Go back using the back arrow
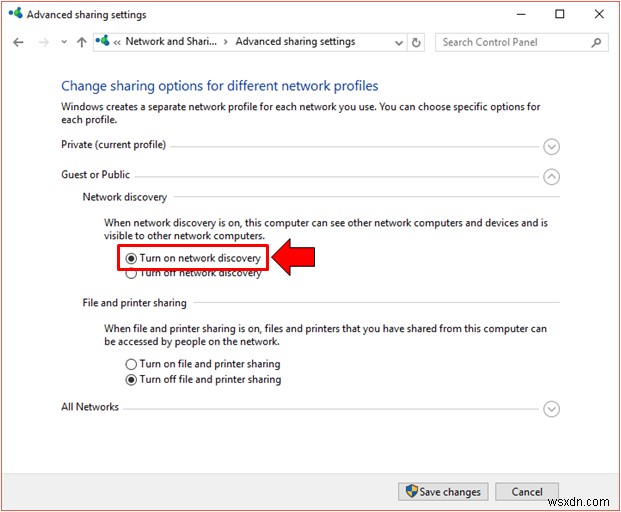 [18, 42]
